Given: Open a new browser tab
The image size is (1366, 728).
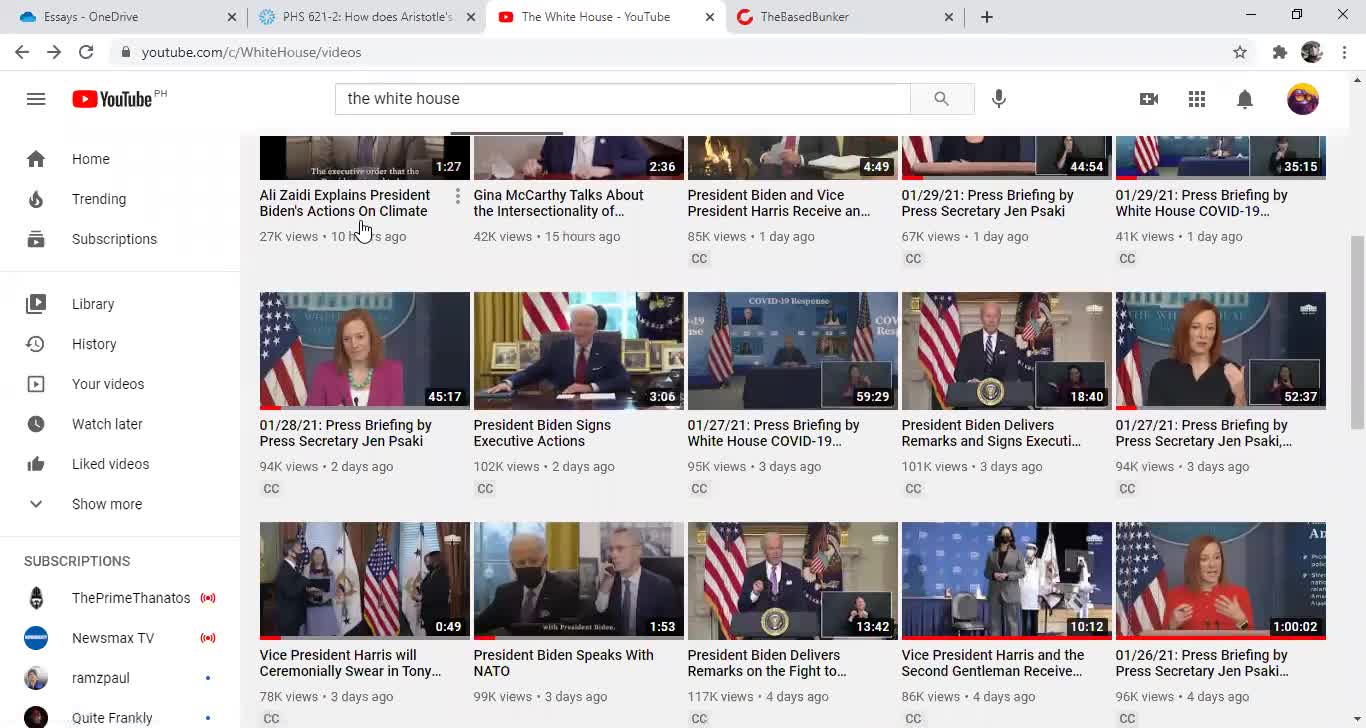Looking at the screenshot, I should (987, 17).
